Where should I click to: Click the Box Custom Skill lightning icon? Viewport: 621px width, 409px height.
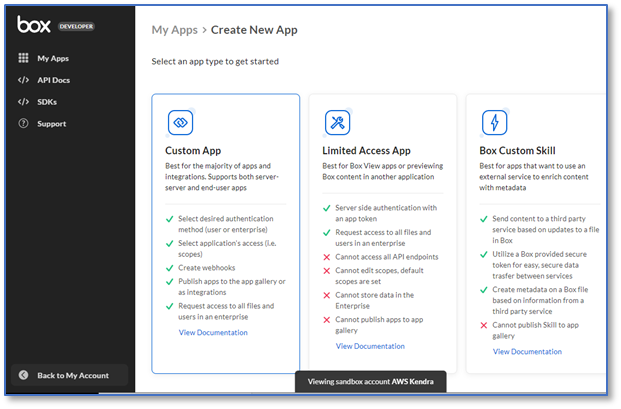494,123
